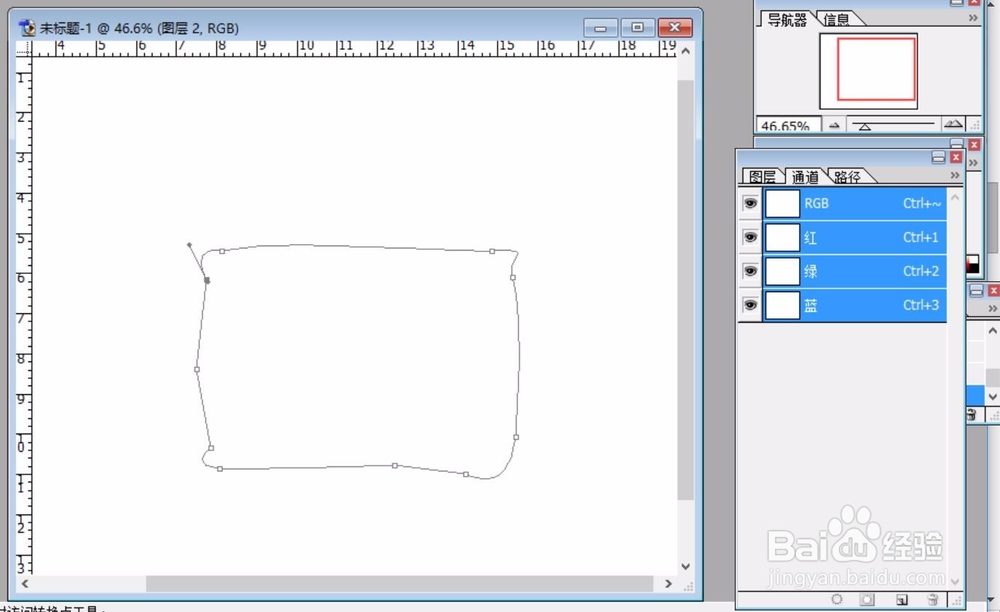Image resolution: width=1000 pixels, height=612 pixels.
Task: Click the 蓝 channel thumbnail
Action: point(782,305)
